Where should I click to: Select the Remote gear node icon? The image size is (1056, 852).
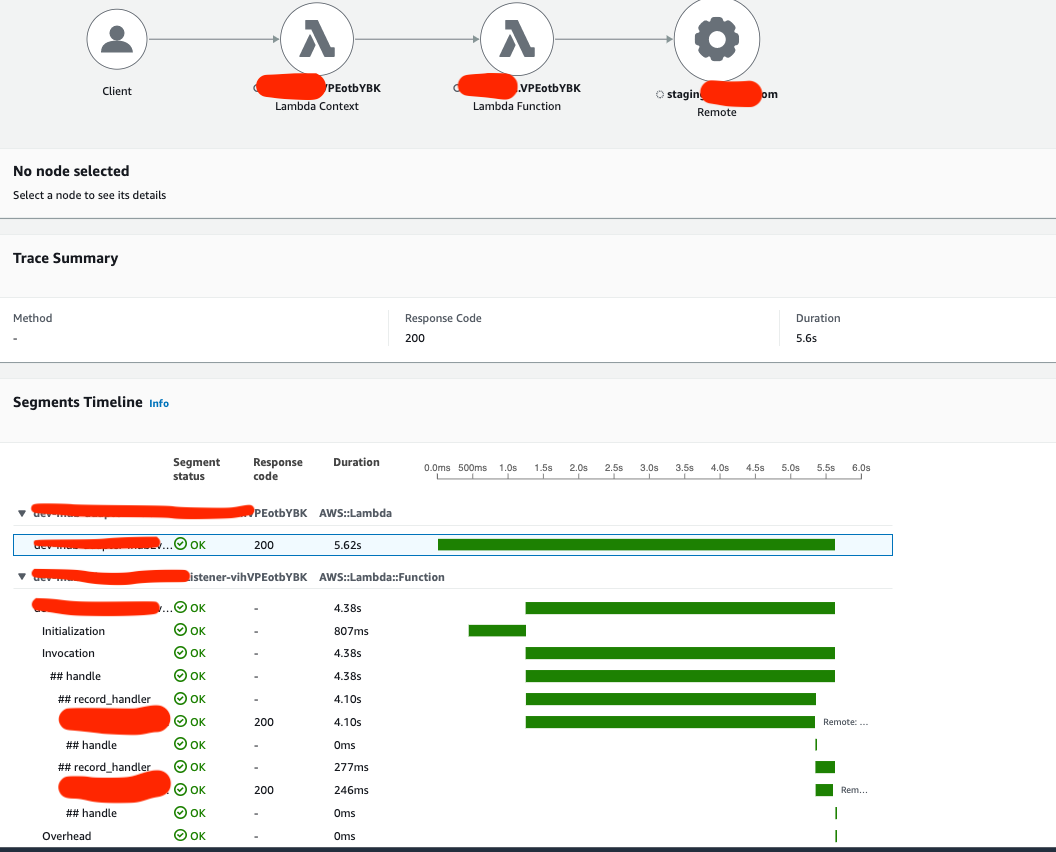(717, 39)
